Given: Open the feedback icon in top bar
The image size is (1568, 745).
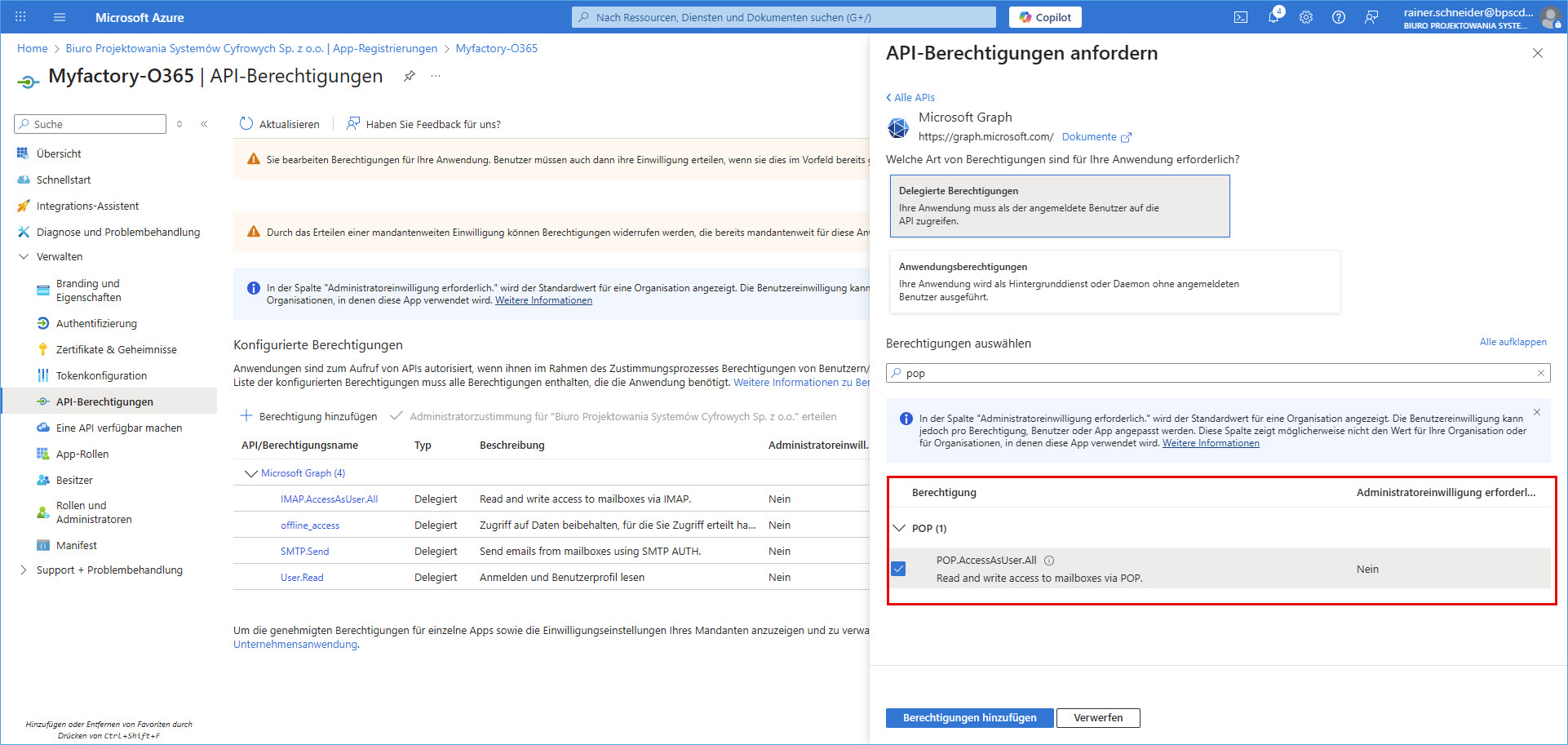Looking at the screenshot, I should coord(1371,17).
